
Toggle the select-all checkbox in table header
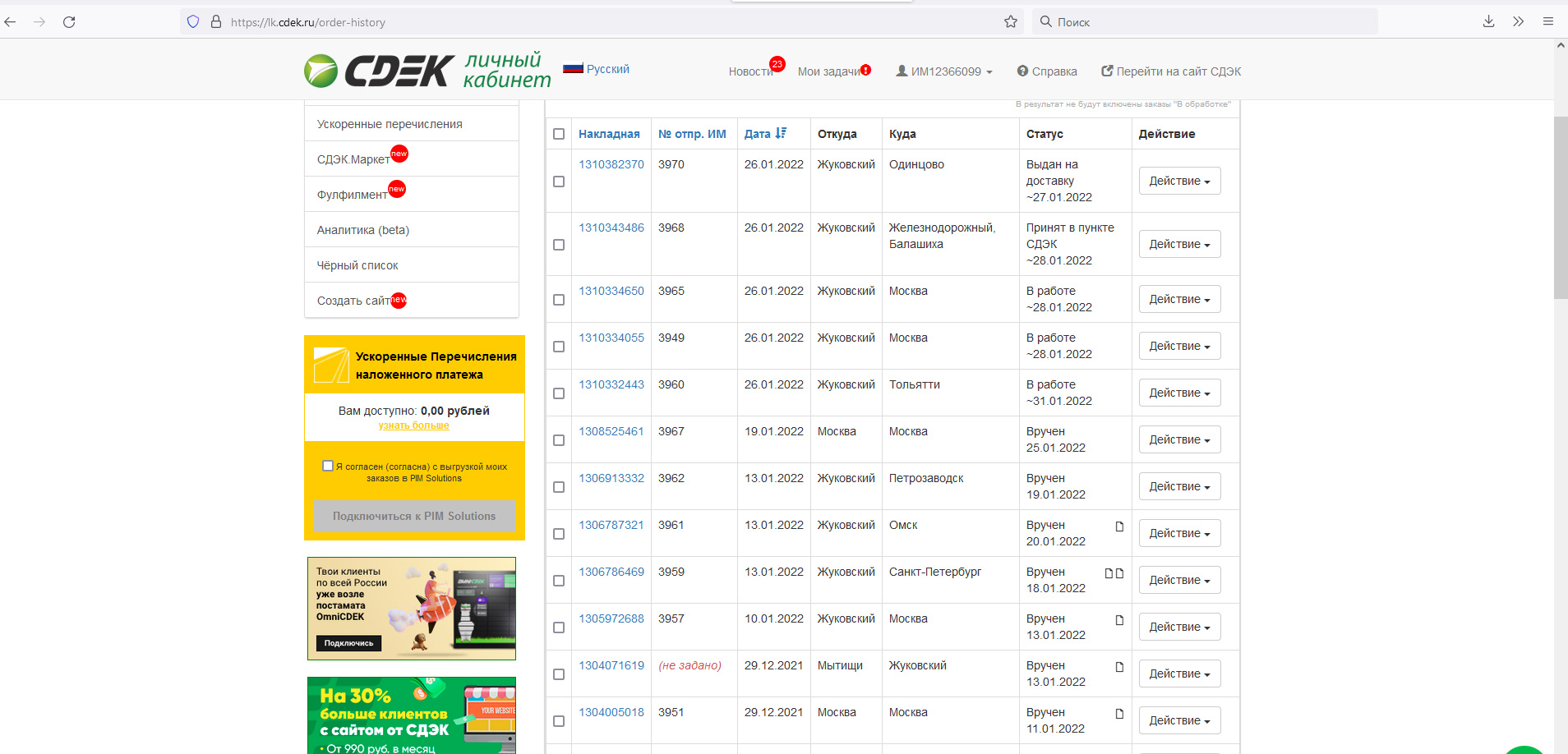click(x=559, y=134)
